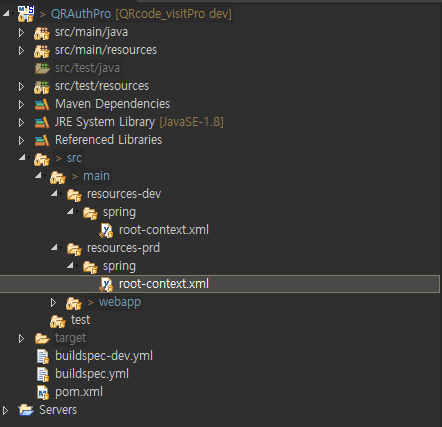Click the src/main/java source folder icon
This screenshot has width=442, height=427.
pos(42,33)
